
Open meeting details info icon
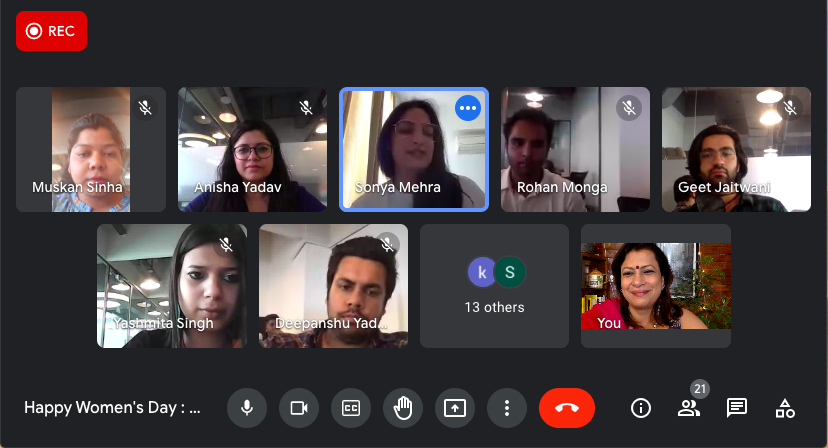click(x=641, y=408)
